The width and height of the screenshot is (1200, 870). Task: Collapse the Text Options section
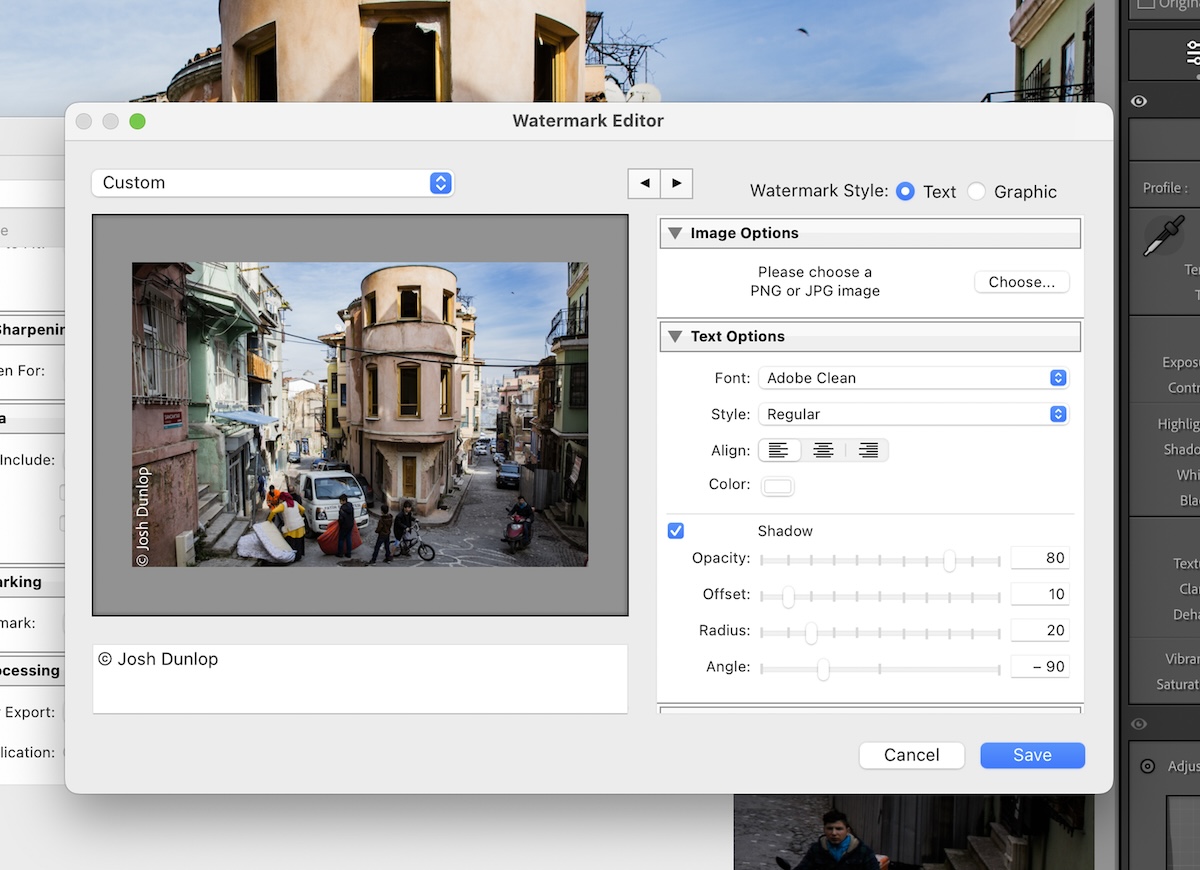pos(674,336)
